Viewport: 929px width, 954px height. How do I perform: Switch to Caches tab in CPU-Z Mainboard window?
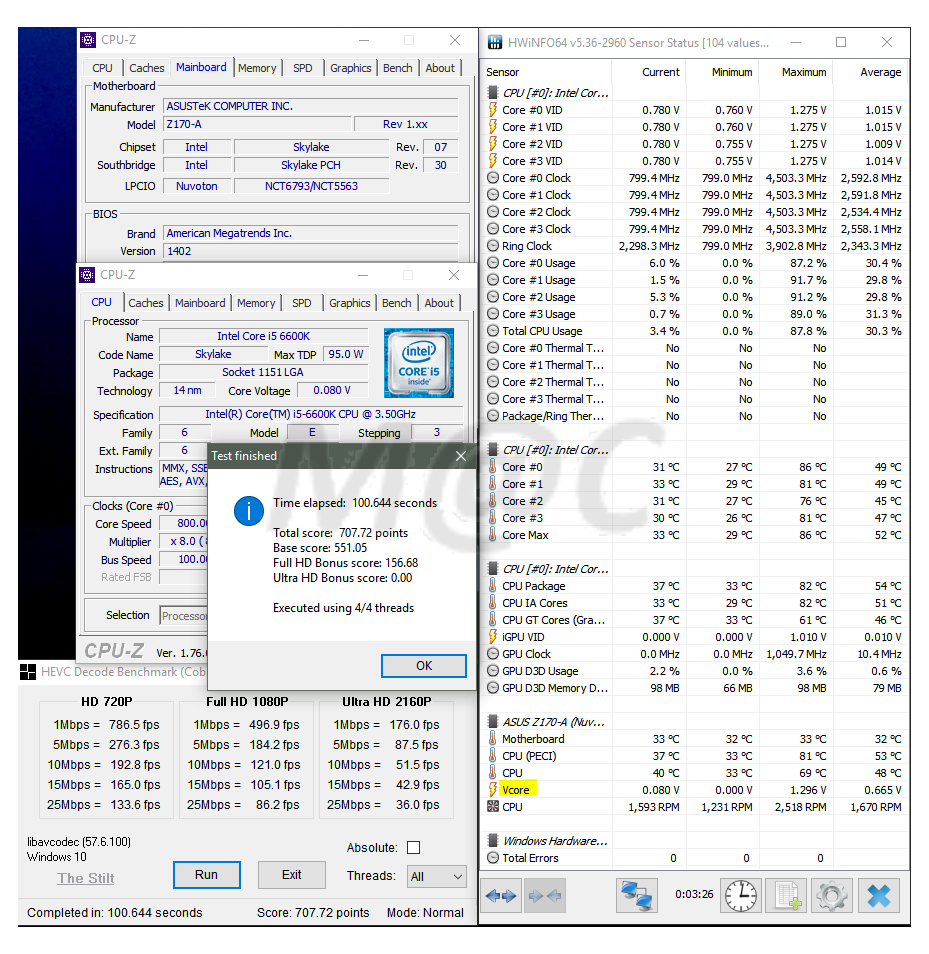147,68
